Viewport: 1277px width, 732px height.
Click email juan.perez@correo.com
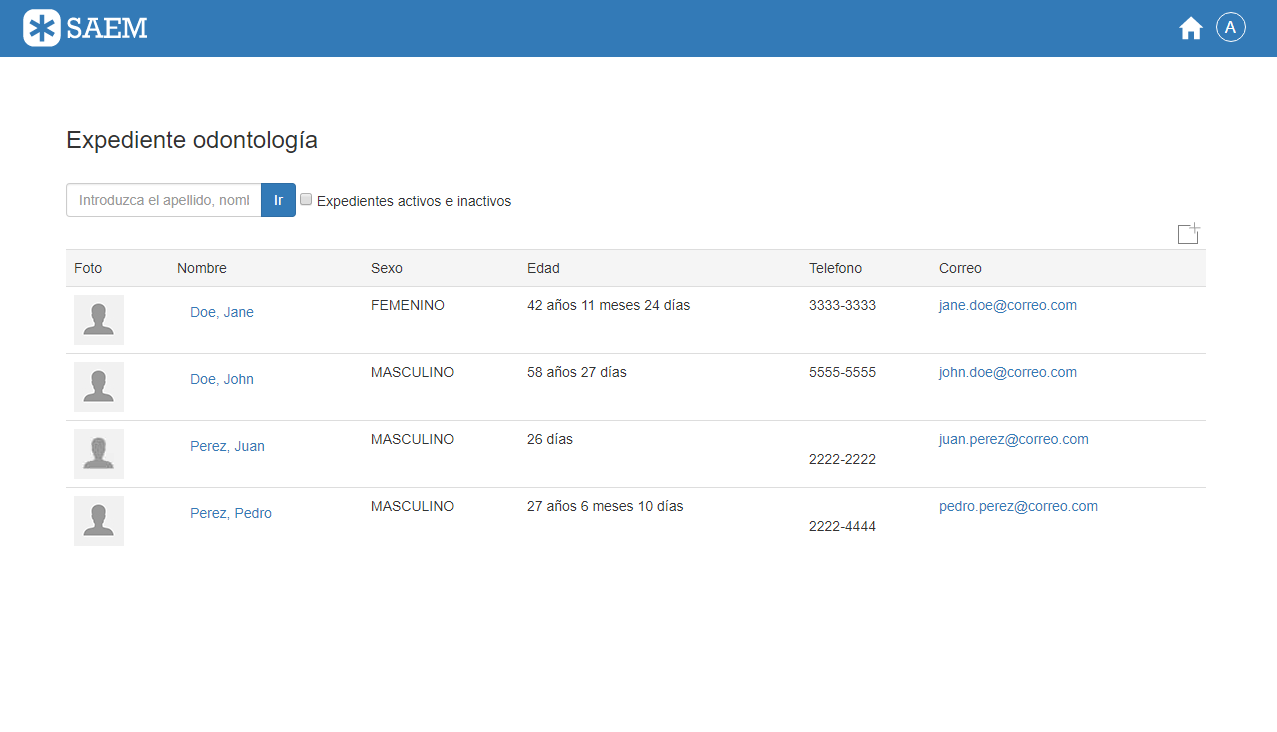click(x=1014, y=439)
